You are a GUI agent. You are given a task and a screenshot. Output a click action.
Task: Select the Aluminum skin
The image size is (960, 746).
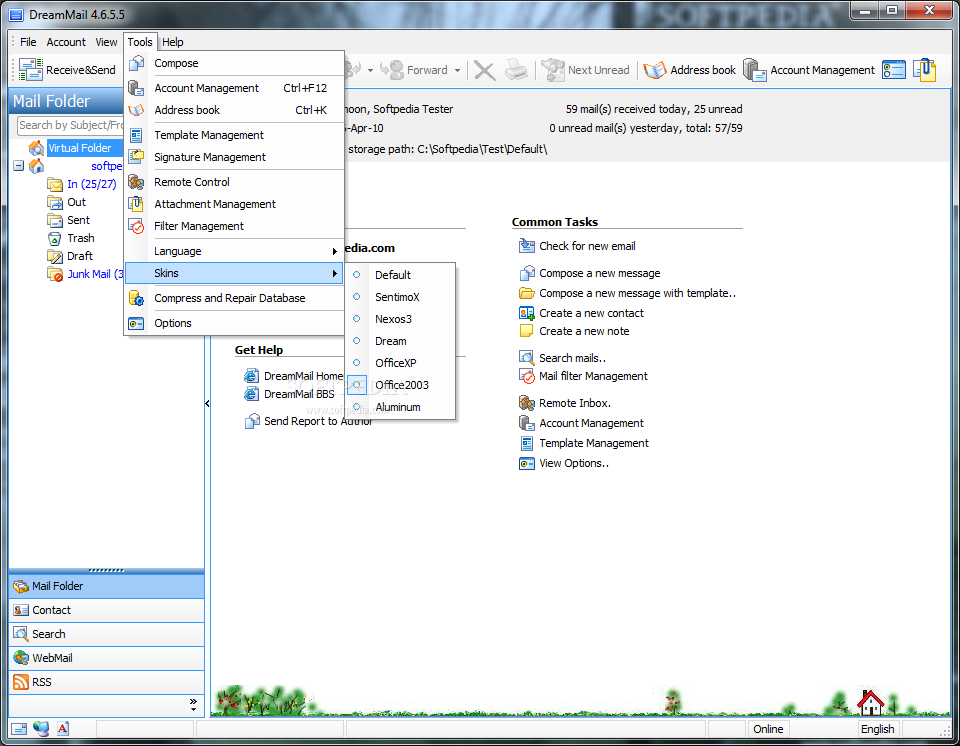tap(400, 407)
